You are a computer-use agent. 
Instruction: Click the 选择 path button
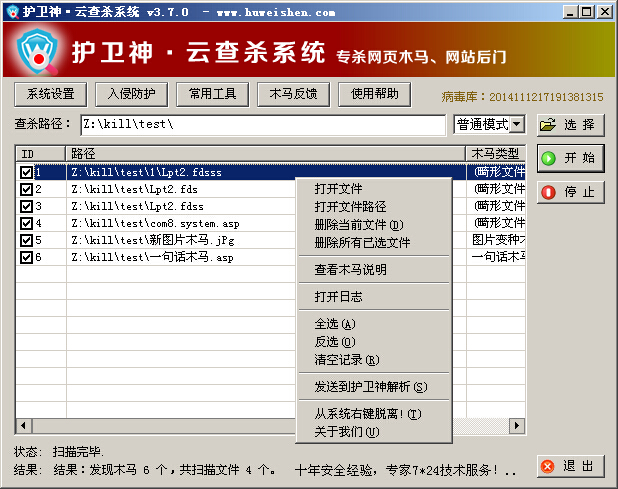570,125
